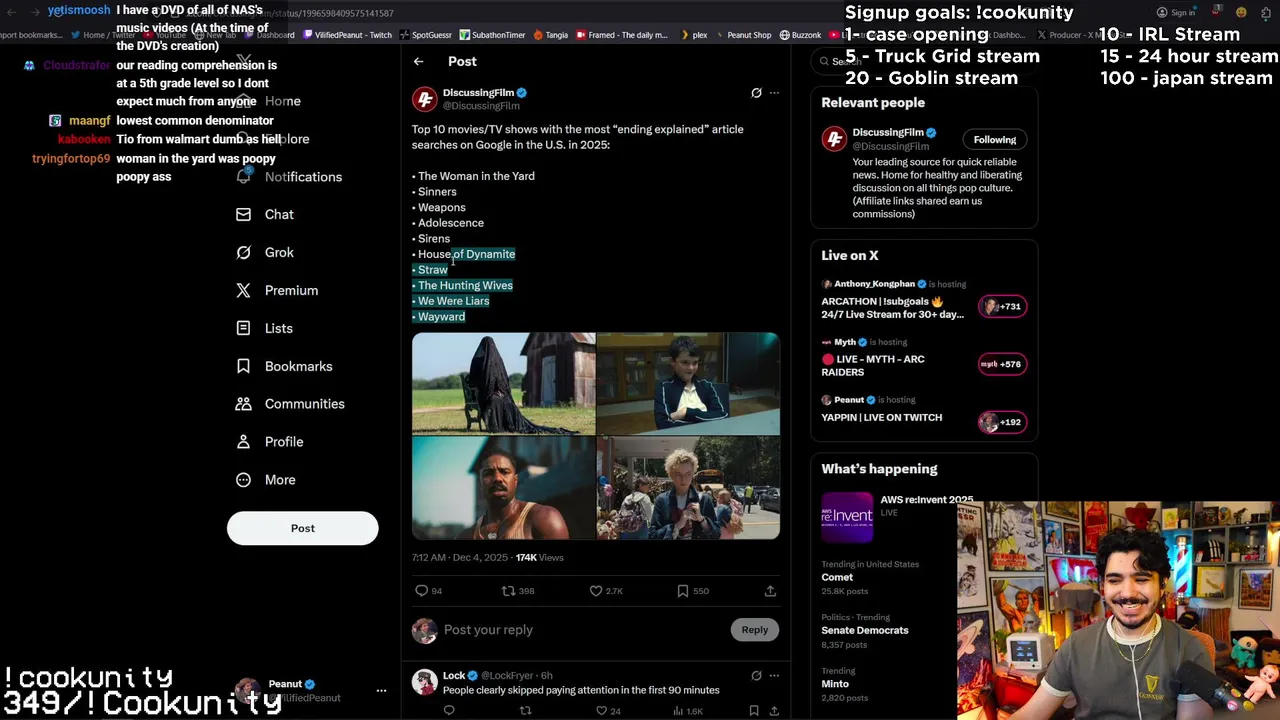This screenshot has height=720, width=1280.
Task: Click the Communities icon in sidebar
Action: (x=243, y=404)
